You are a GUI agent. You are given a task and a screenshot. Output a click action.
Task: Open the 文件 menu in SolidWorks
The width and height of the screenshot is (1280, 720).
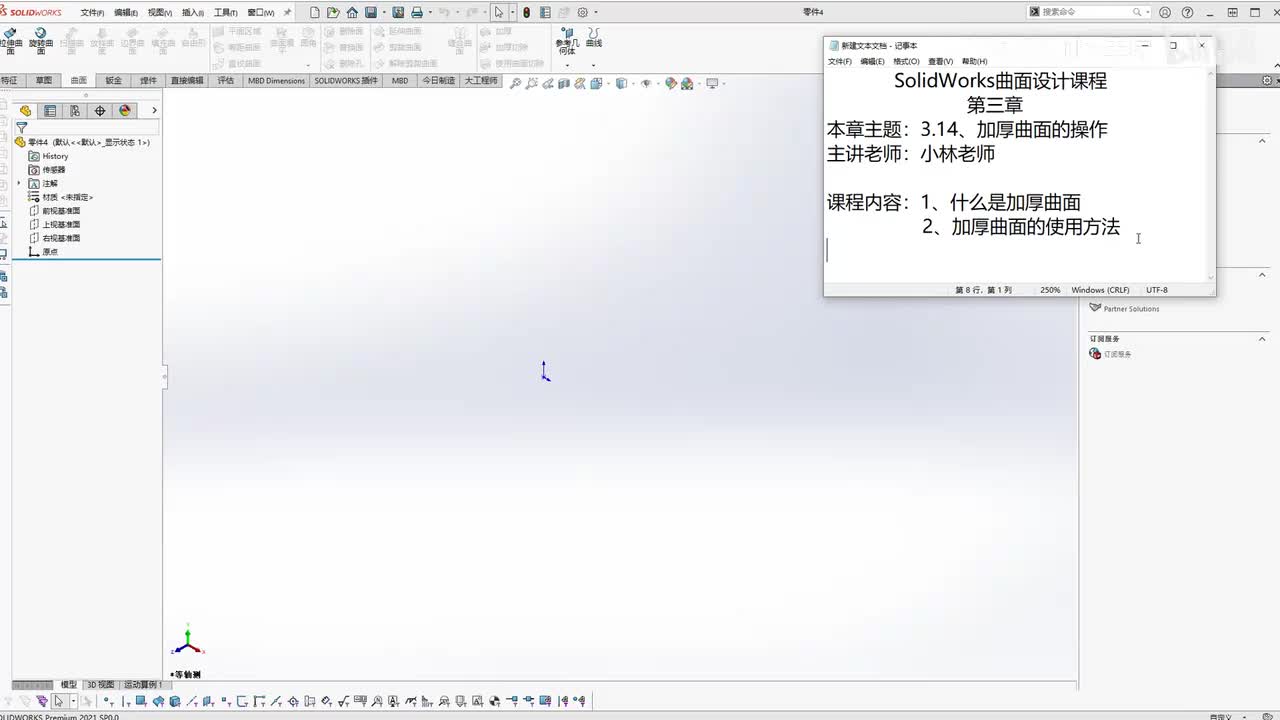(92, 13)
